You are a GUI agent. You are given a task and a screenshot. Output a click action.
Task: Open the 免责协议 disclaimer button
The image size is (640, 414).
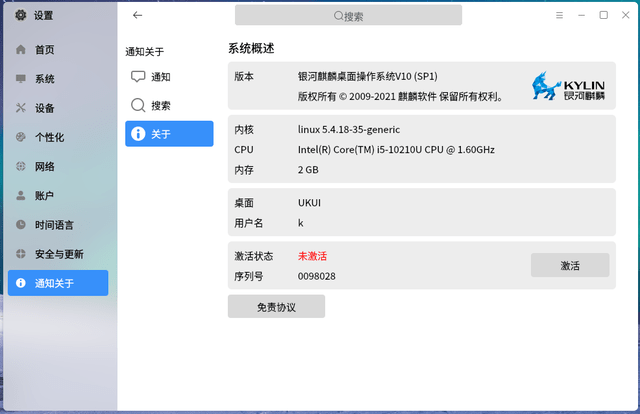click(x=276, y=307)
